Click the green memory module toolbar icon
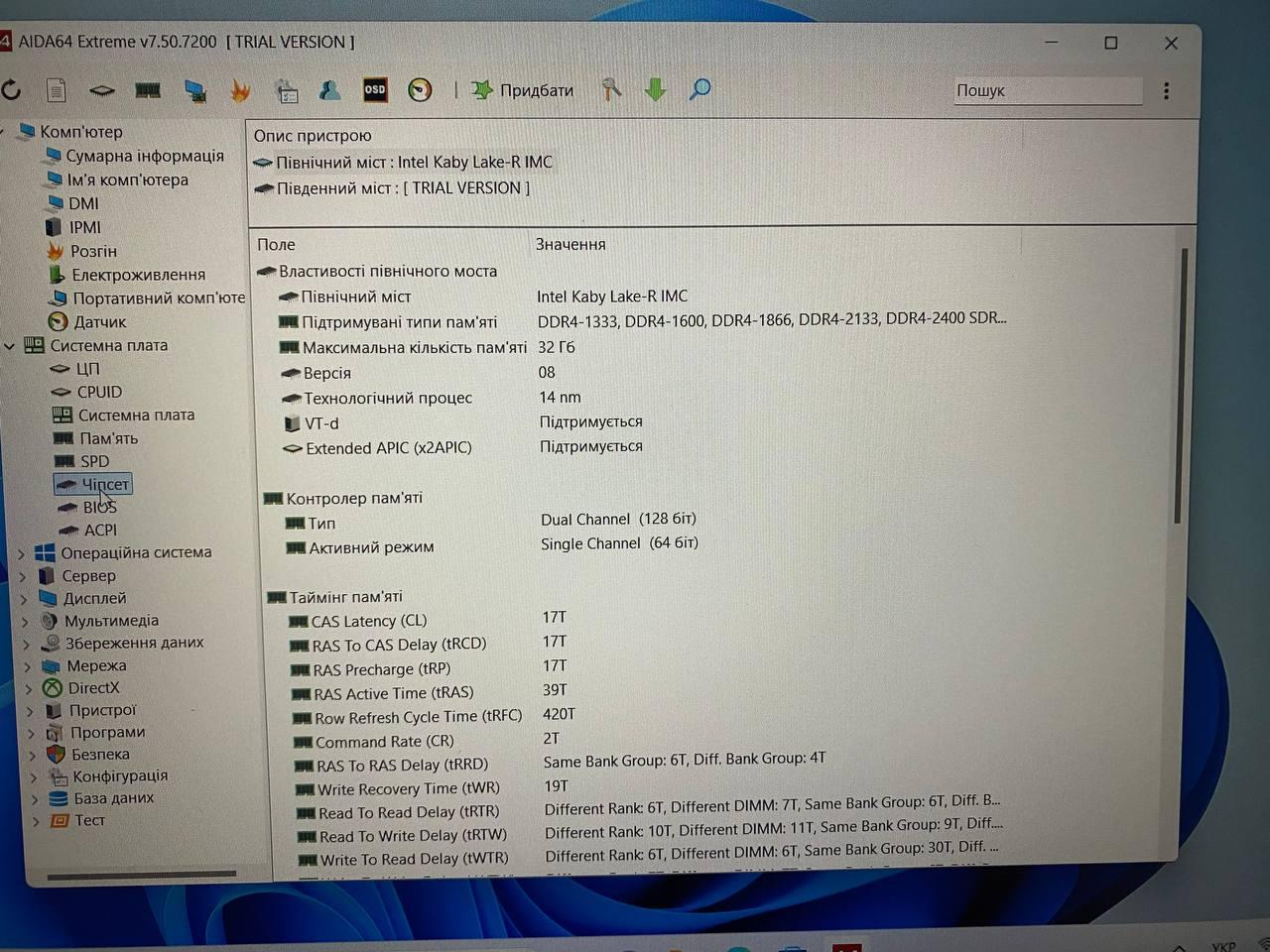Viewport: 1270px width, 952px height. pyautogui.click(x=148, y=90)
